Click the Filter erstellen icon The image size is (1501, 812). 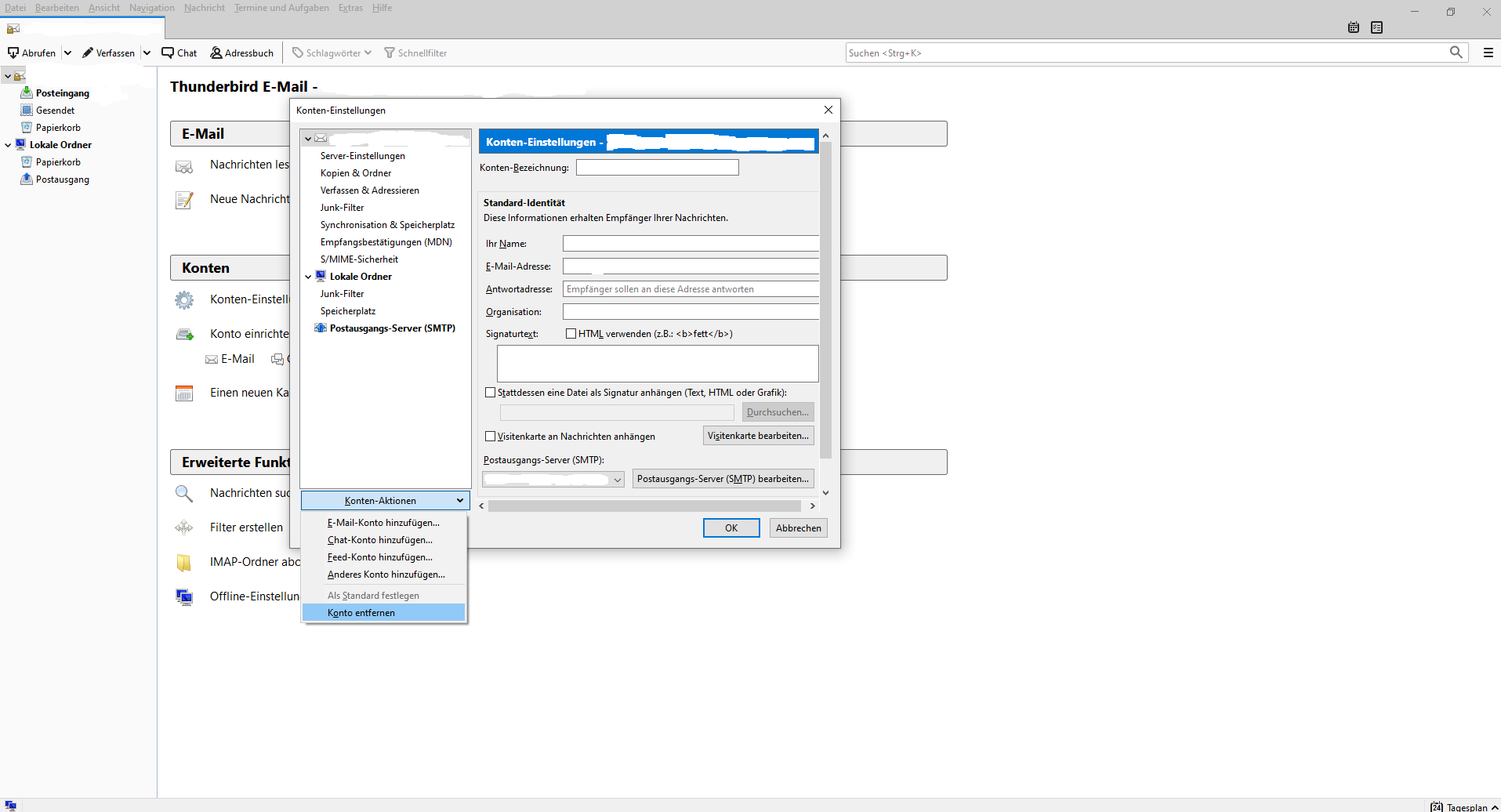(x=184, y=527)
